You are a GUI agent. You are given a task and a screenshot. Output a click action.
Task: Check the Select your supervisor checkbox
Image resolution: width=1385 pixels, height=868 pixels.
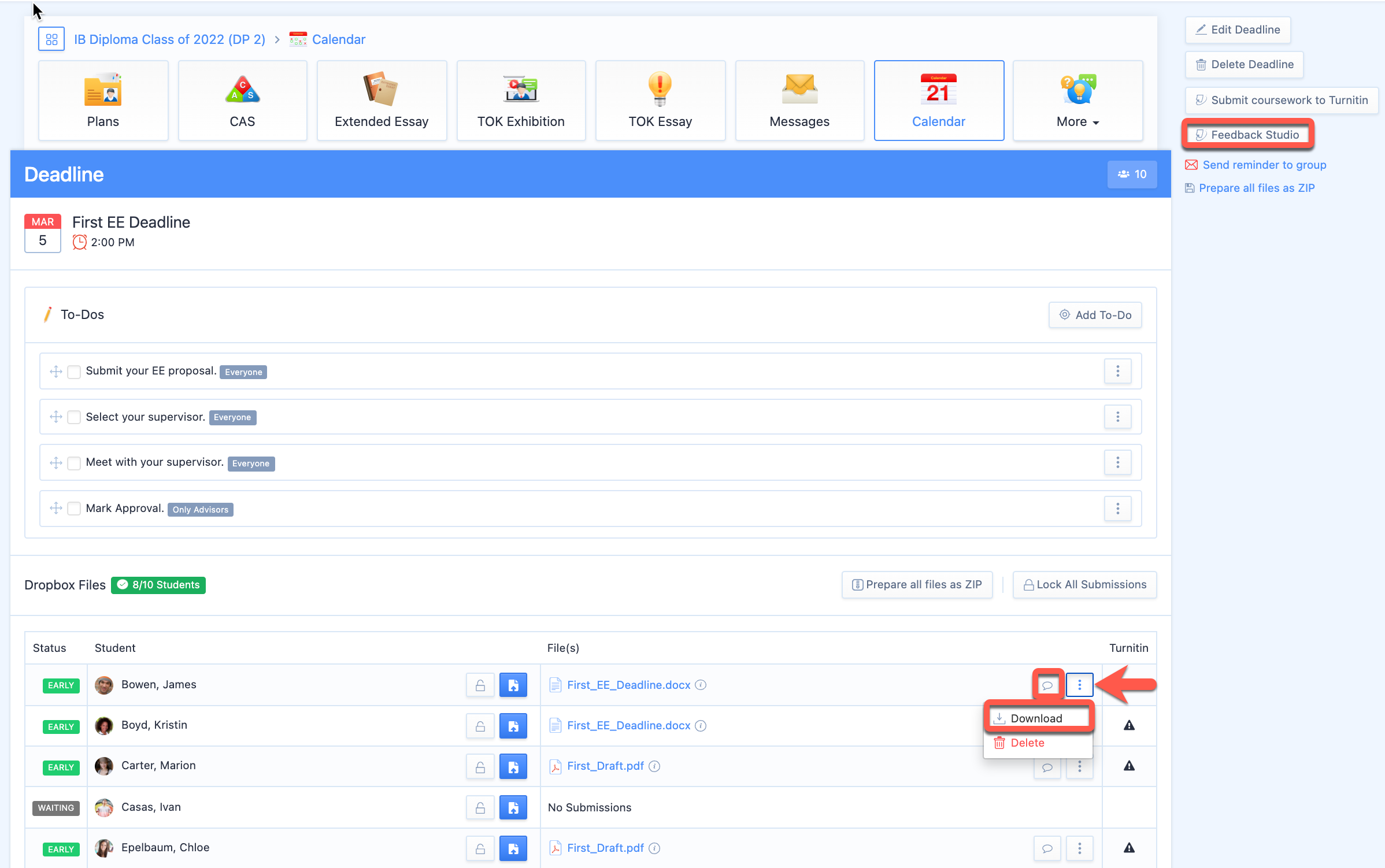[74, 417]
